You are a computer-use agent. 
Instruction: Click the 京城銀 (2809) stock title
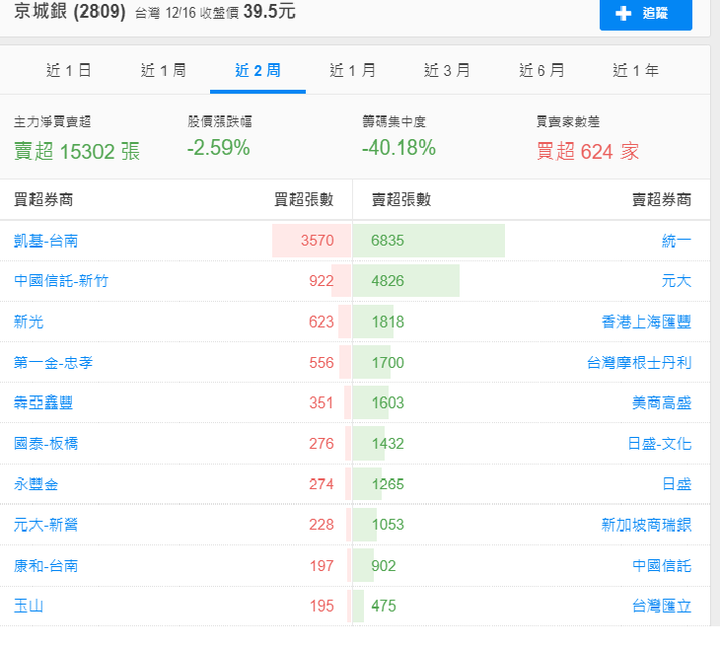tap(69, 11)
